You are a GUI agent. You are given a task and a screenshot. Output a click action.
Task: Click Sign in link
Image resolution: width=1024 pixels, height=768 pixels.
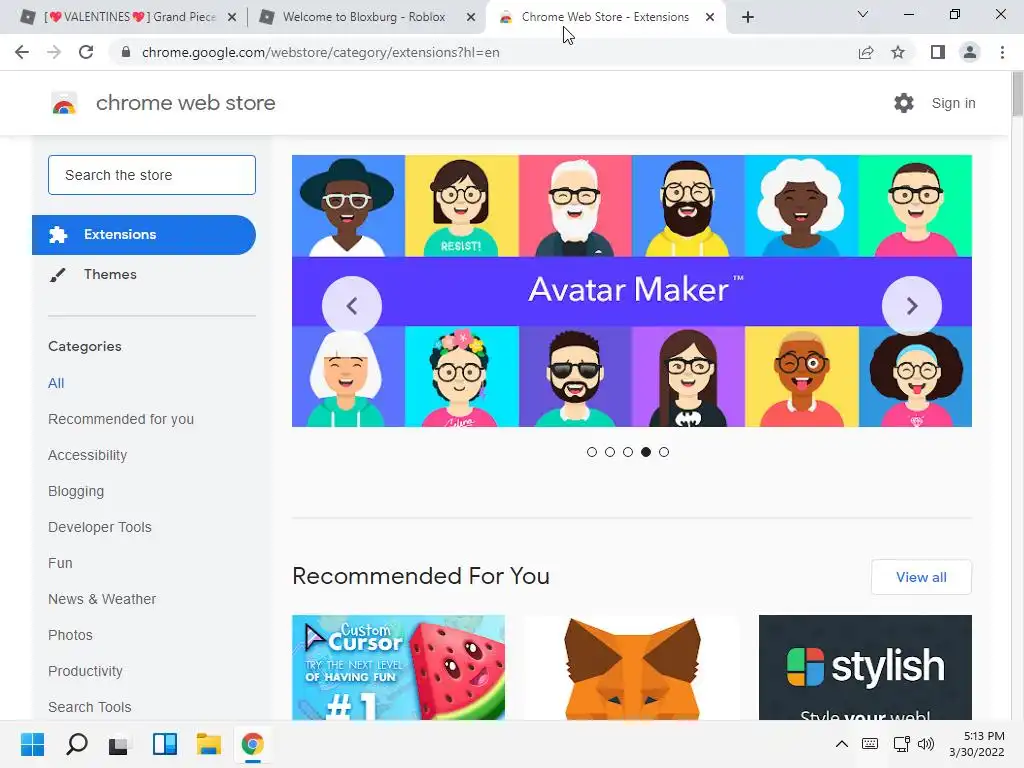[953, 103]
